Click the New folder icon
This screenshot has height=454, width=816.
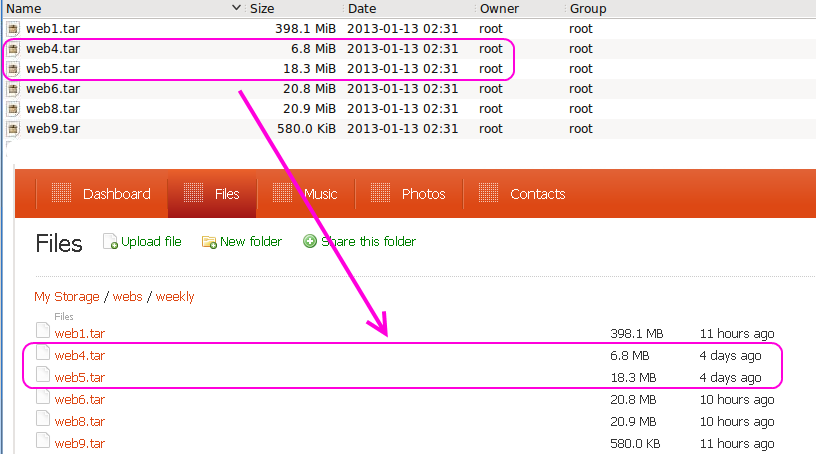click(x=209, y=242)
